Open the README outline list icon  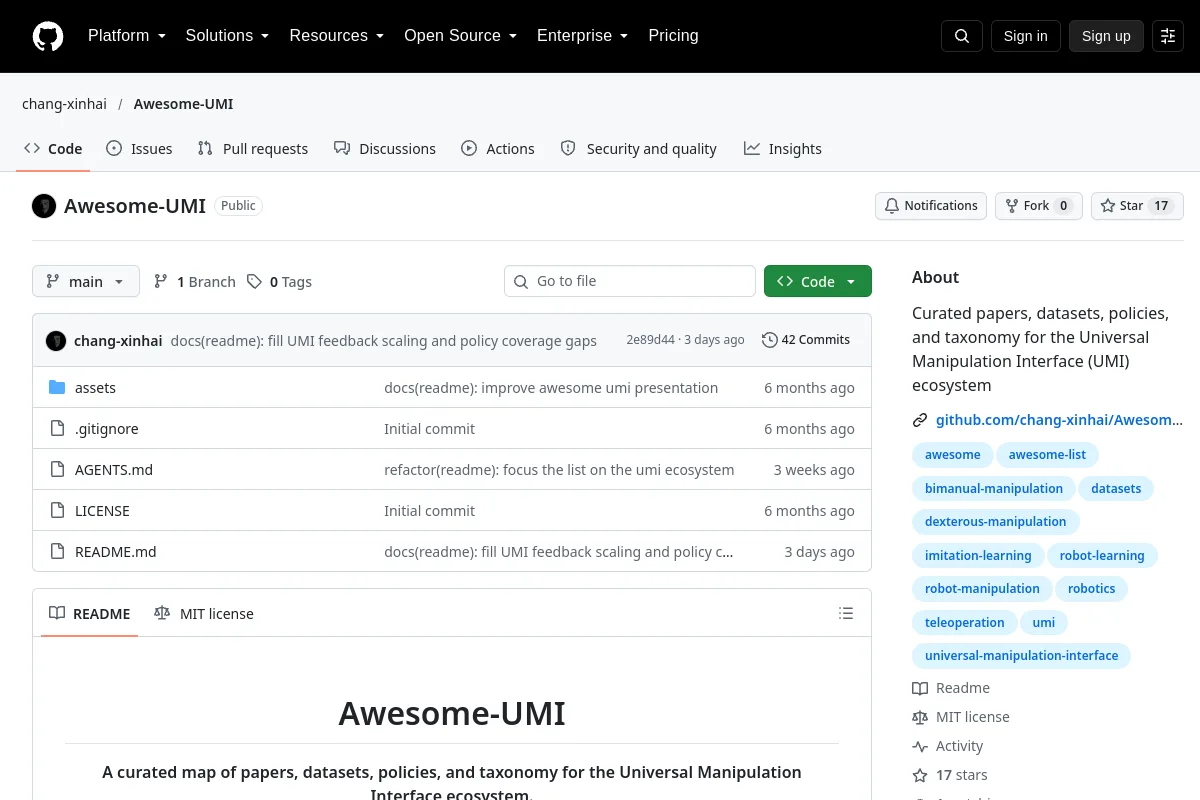846,613
